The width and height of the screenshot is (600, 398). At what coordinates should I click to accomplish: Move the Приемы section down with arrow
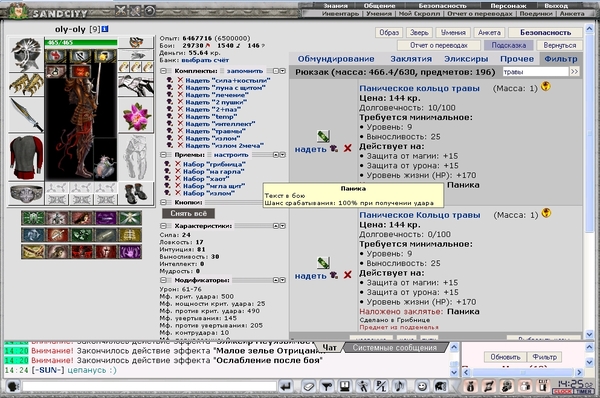click(x=282, y=155)
